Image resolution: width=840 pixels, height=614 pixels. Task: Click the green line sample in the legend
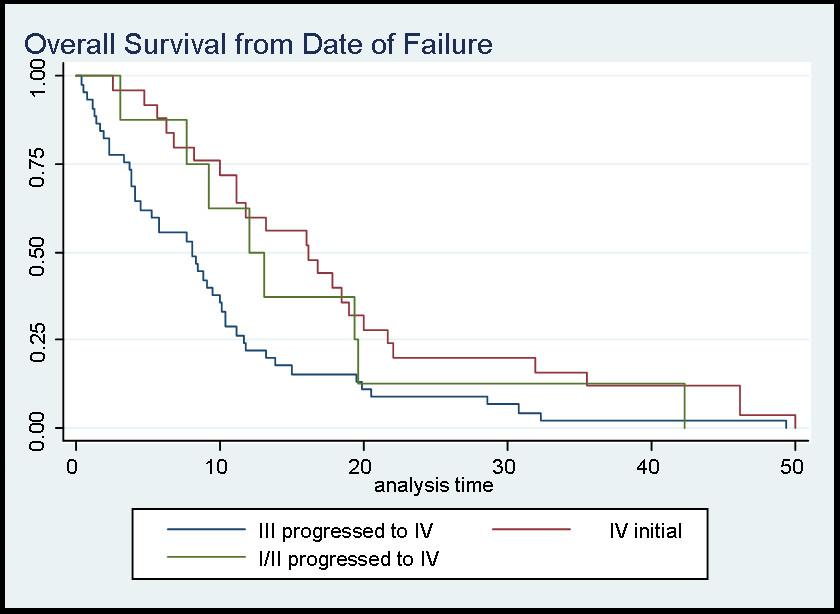207,556
